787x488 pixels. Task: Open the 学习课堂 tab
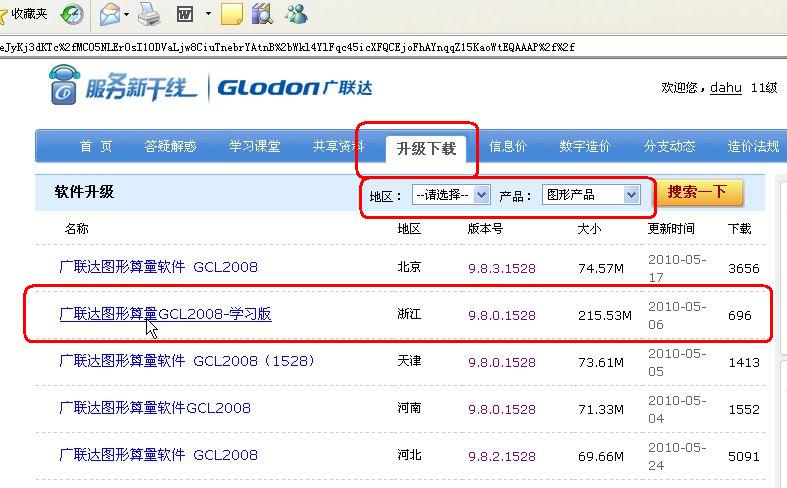[x=254, y=147]
